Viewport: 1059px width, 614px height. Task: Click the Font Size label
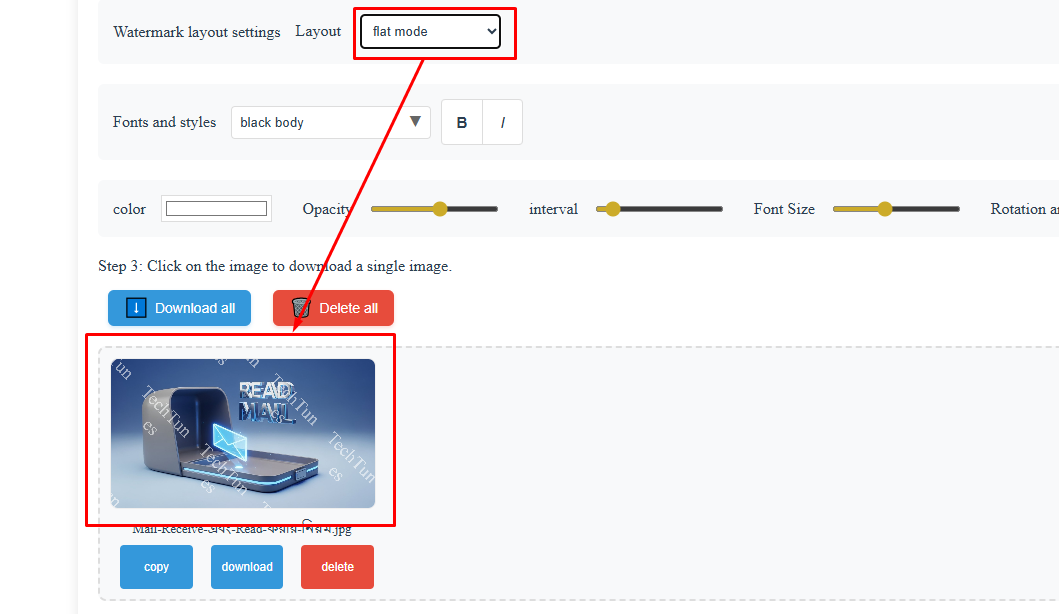coord(784,209)
